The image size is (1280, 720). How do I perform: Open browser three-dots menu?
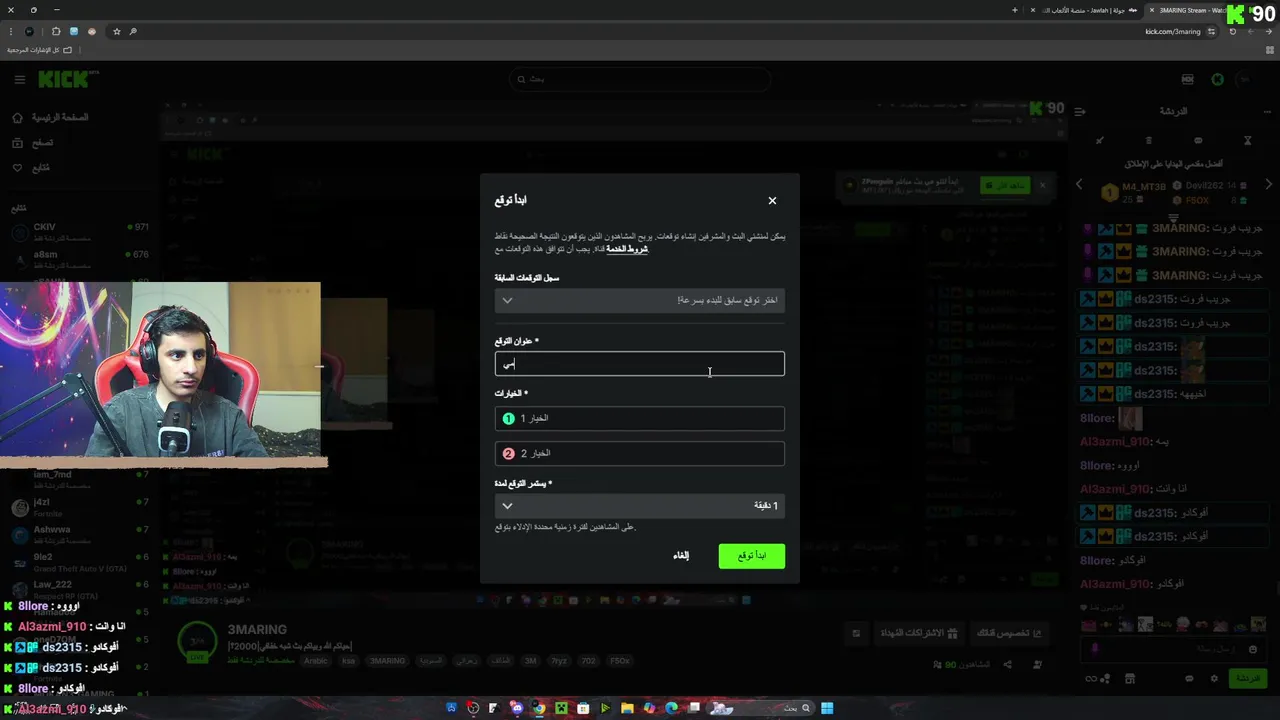[11, 31]
